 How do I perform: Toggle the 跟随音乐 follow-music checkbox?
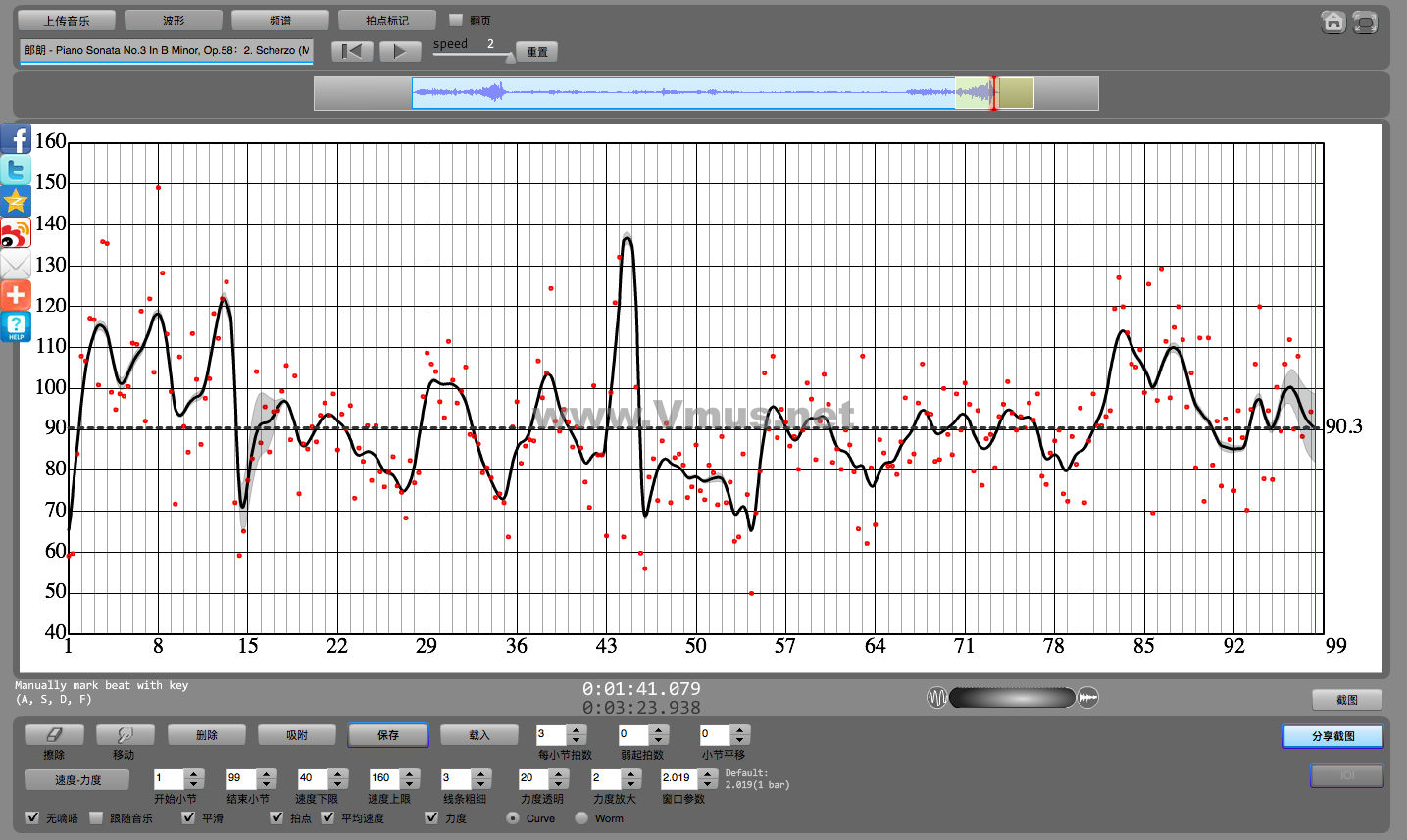coord(96,817)
